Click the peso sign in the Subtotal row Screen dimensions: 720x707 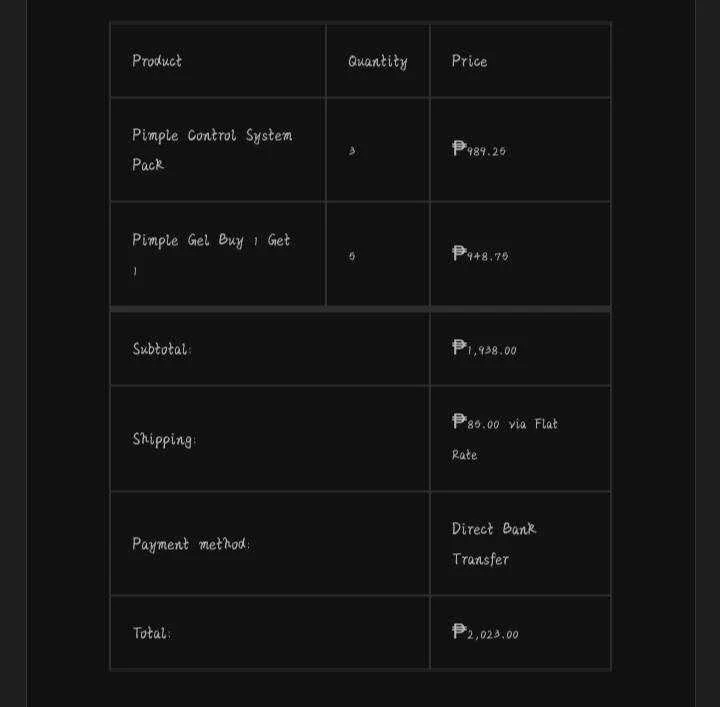tap(459, 347)
